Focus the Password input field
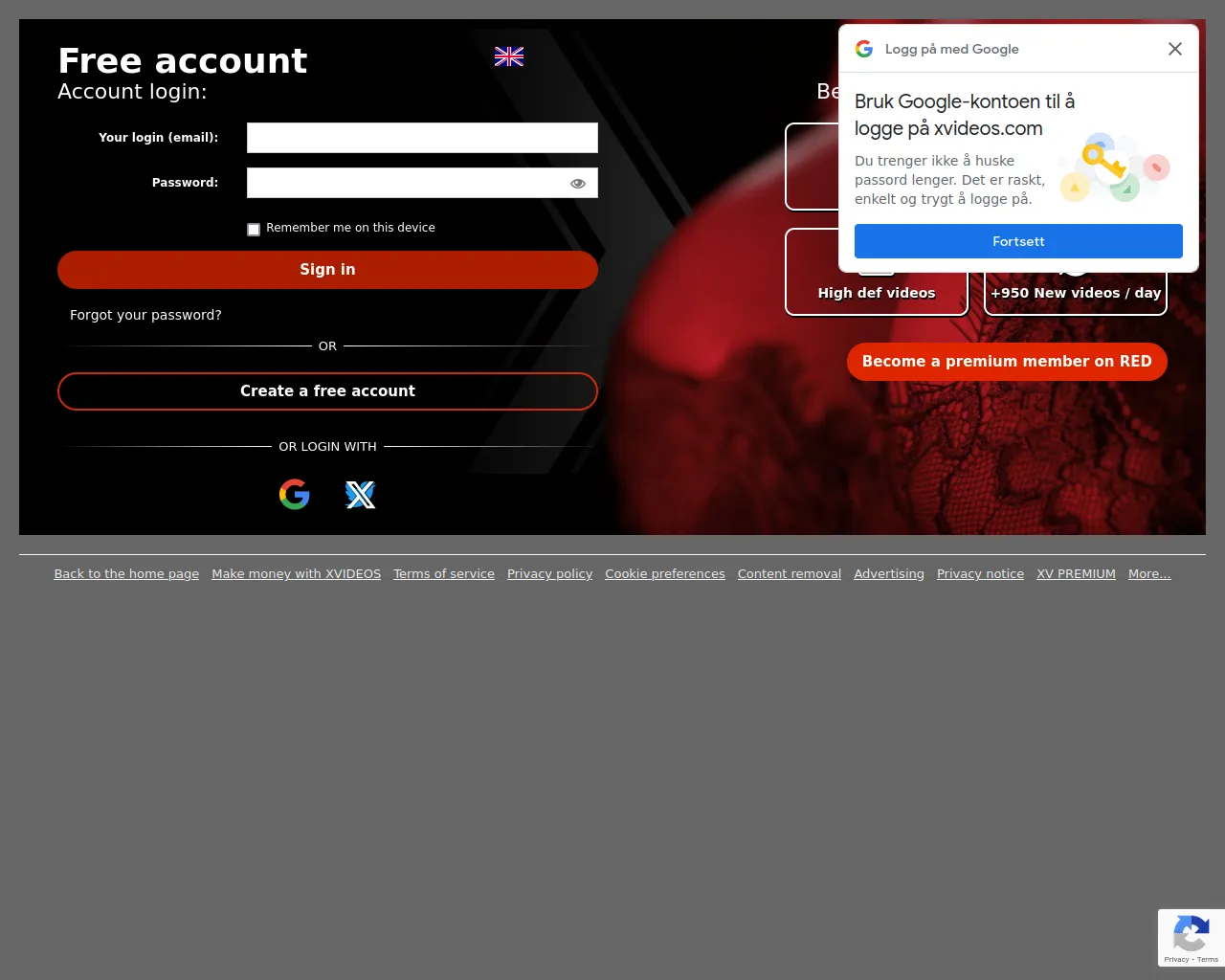Image resolution: width=1225 pixels, height=980 pixels. (x=422, y=183)
